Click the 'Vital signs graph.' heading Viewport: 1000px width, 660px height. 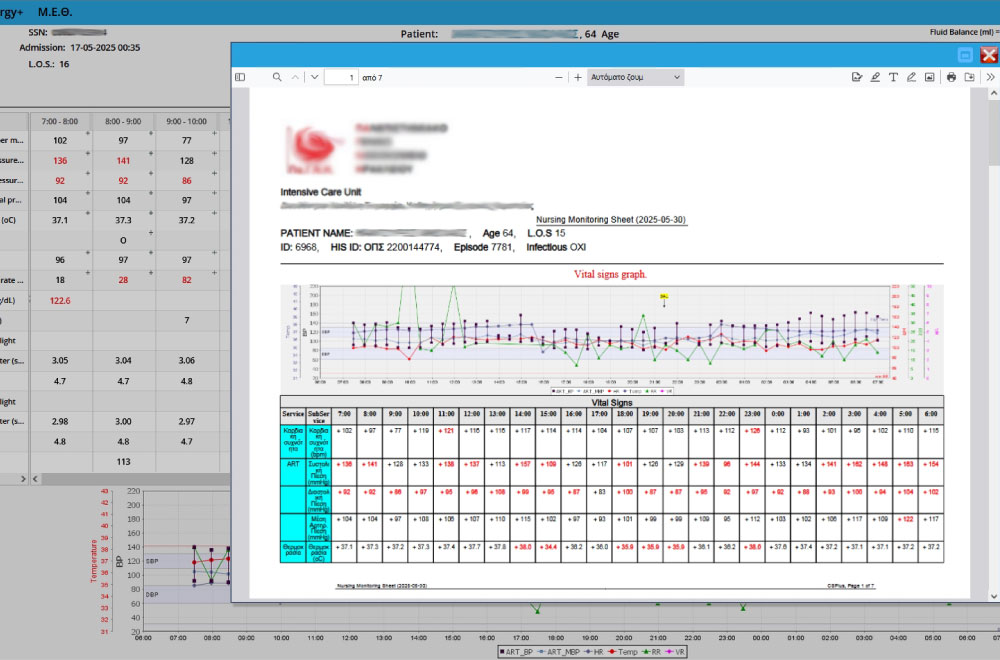pyautogui.click(x=610, y=274)
